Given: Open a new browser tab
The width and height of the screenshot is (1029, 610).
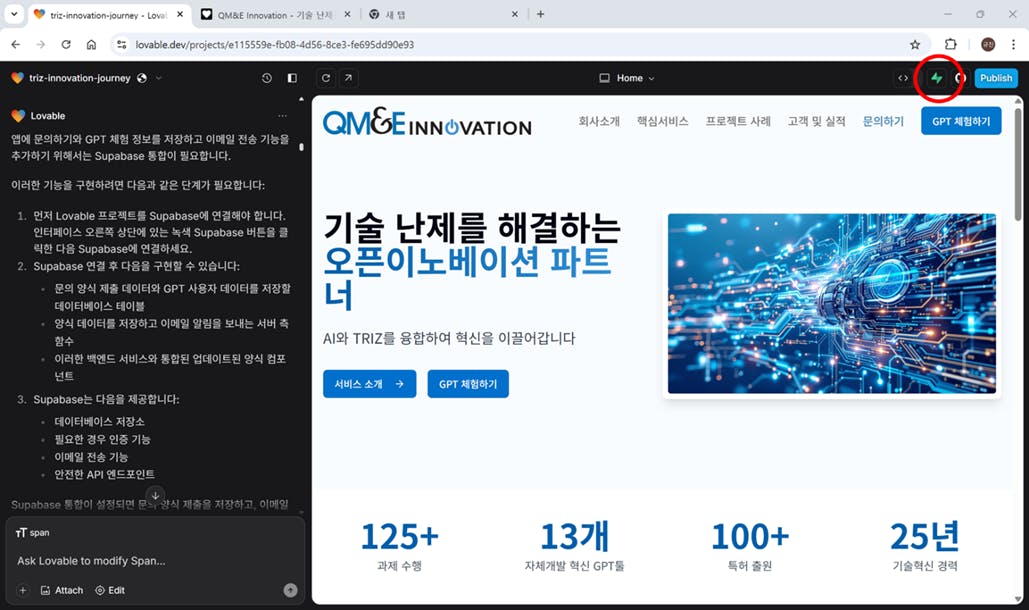Looking at the screenshot, I should (540, 14).
